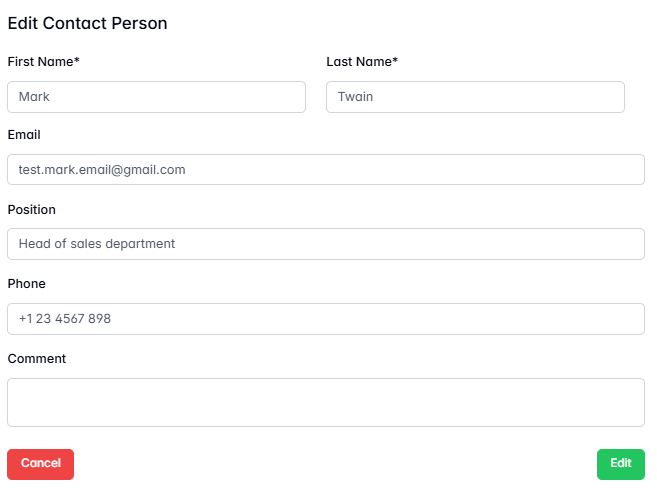657x490 pixels.
Task: Click the asterisk after Last Name
Action: tap(395, 62)
